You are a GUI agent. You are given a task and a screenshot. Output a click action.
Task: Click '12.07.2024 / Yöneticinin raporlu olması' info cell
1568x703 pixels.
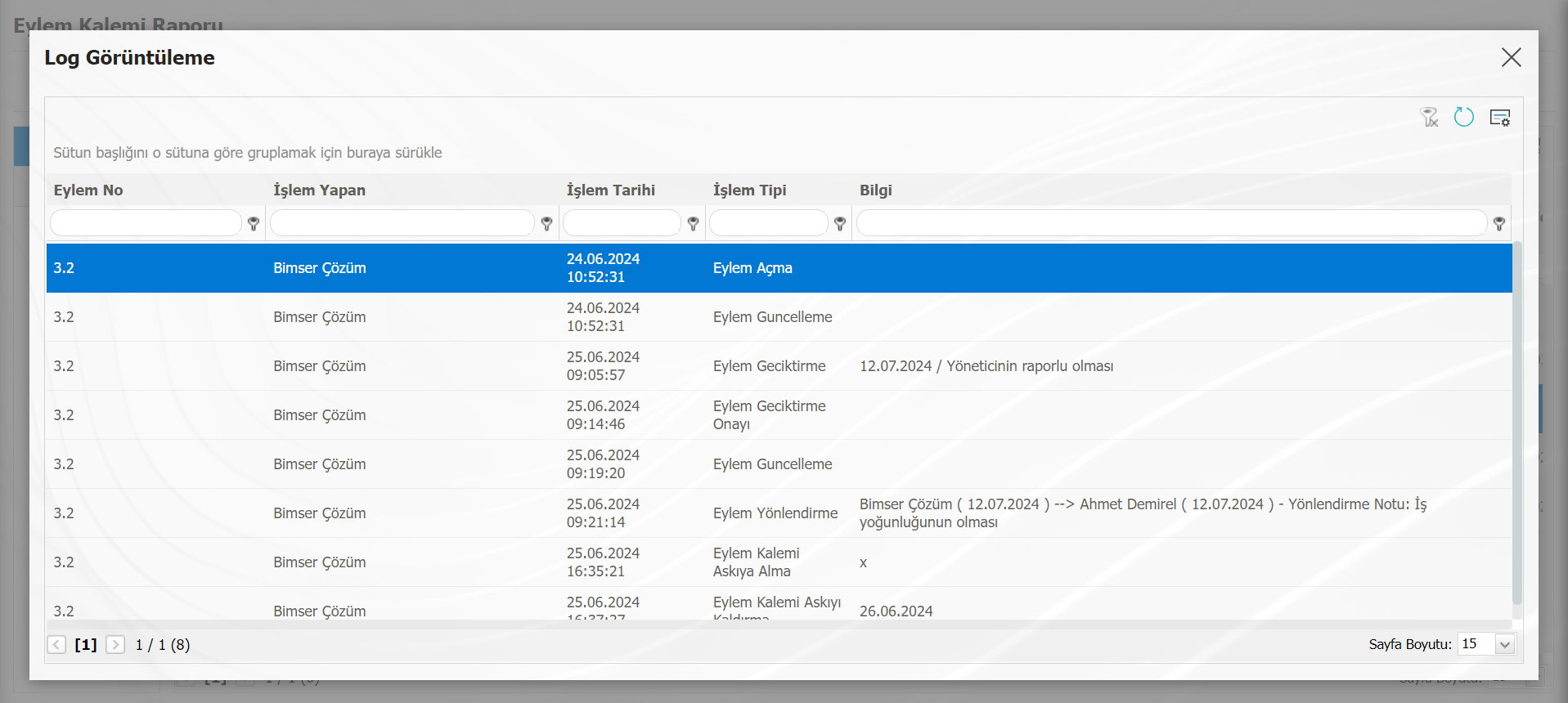point(986,366)
